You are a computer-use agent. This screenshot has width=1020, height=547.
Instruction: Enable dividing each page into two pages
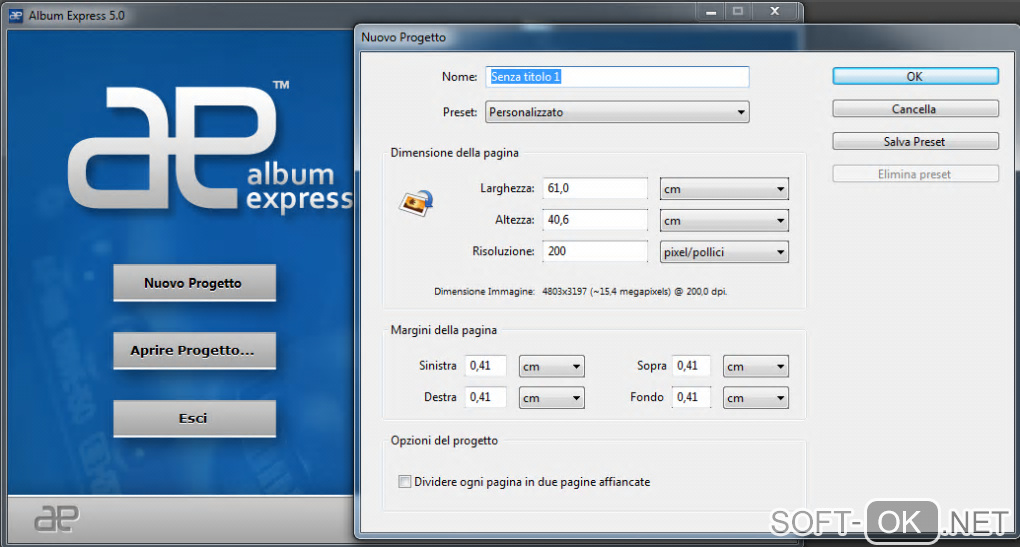pos(405,482)
